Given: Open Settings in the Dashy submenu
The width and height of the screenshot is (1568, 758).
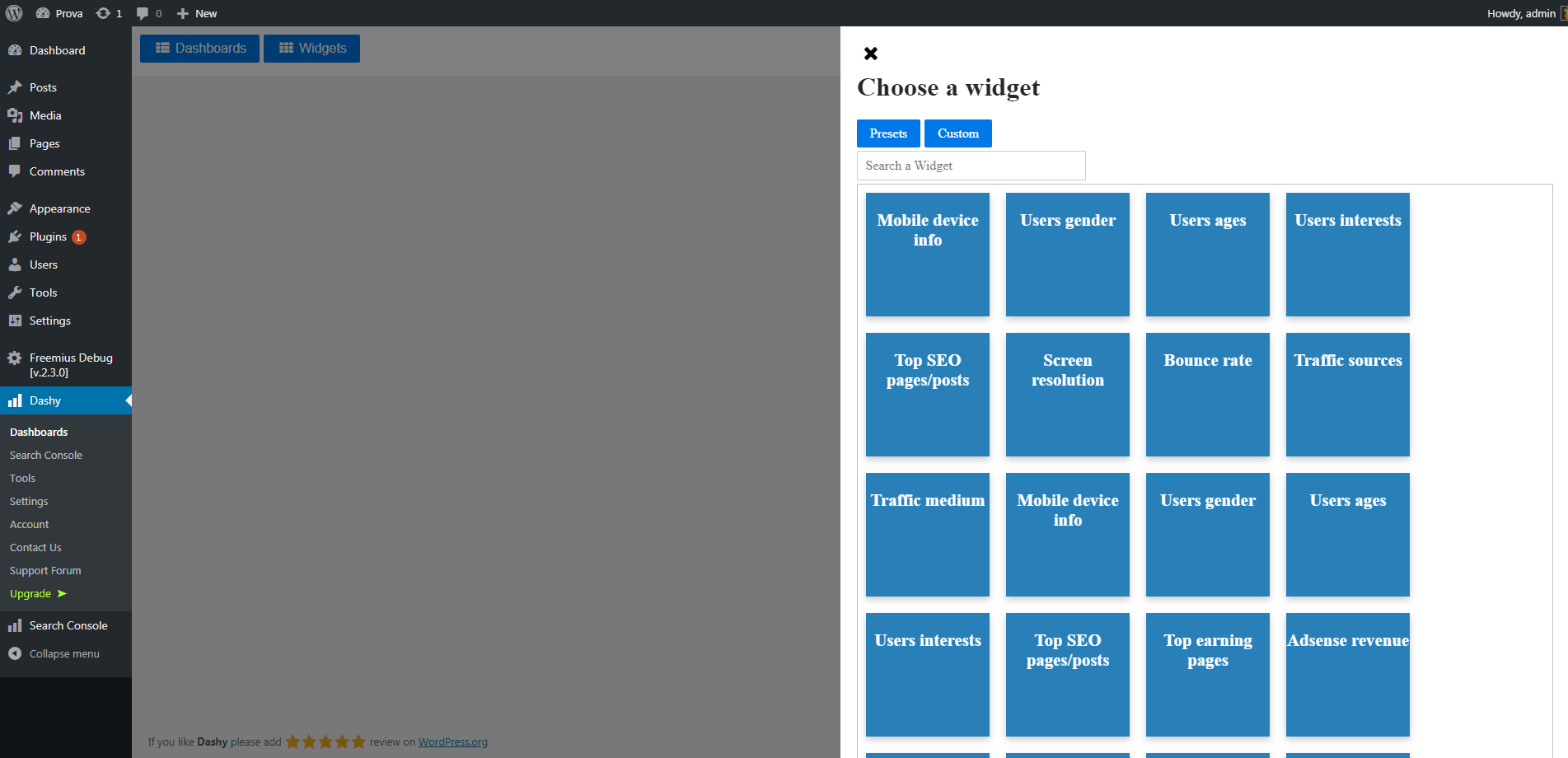Looking at the screenshot, I should [29, 501].
